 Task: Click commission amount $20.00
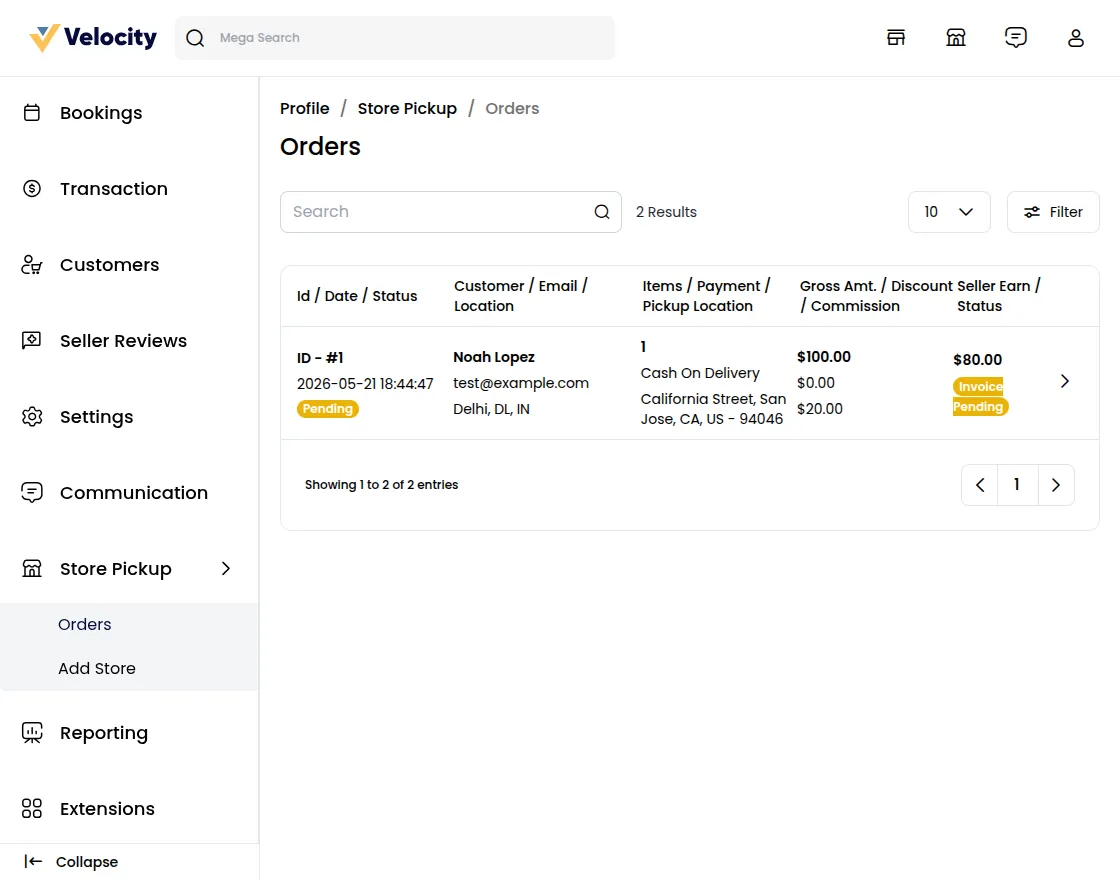[819, 409]
